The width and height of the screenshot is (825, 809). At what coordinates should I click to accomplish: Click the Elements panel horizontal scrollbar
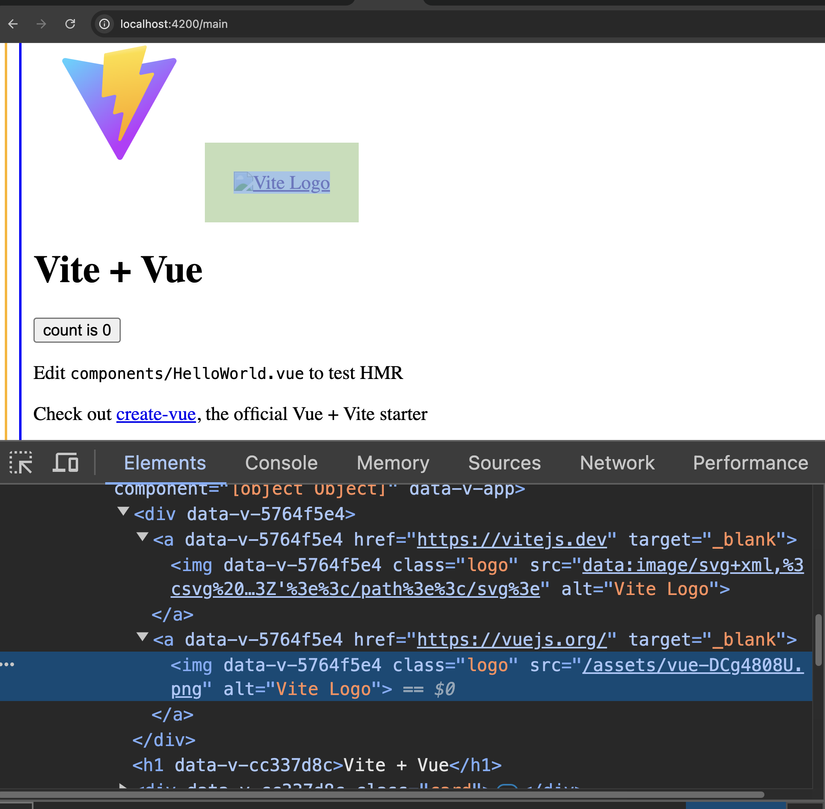[x=382, y=794]
